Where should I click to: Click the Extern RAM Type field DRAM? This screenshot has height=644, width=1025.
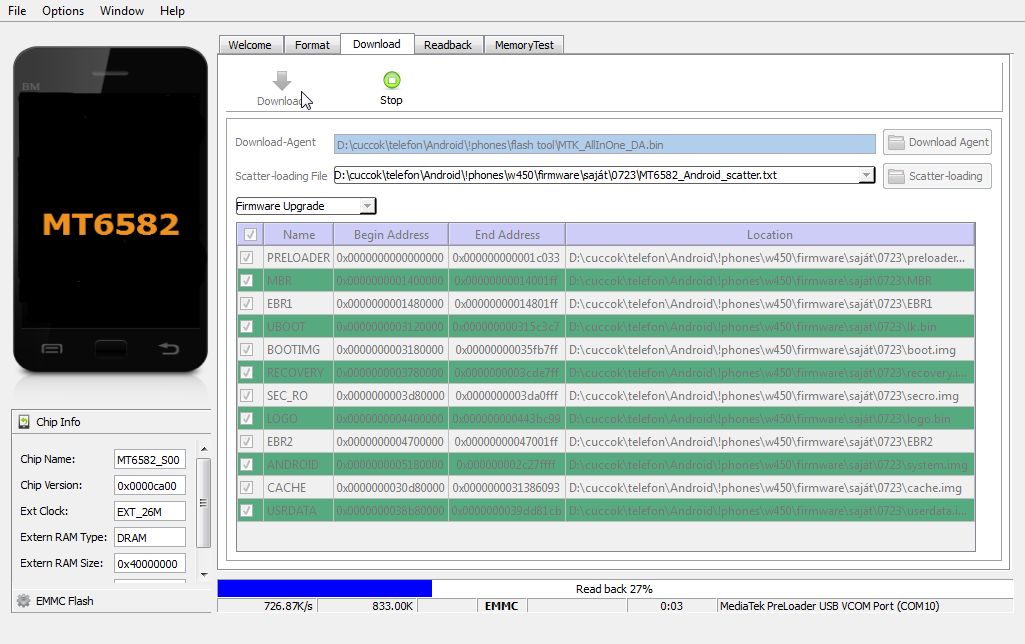pos(150,537)
